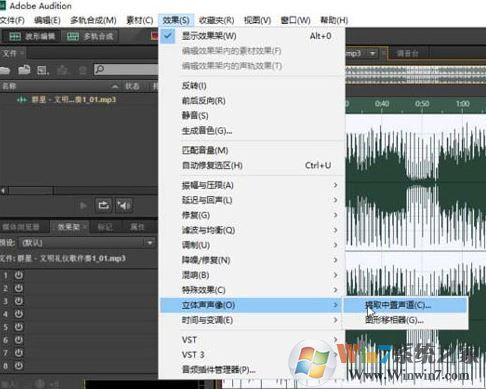486x389 pixels.
Task: Toggle power for effect slot 8
Action: [19, 366]
